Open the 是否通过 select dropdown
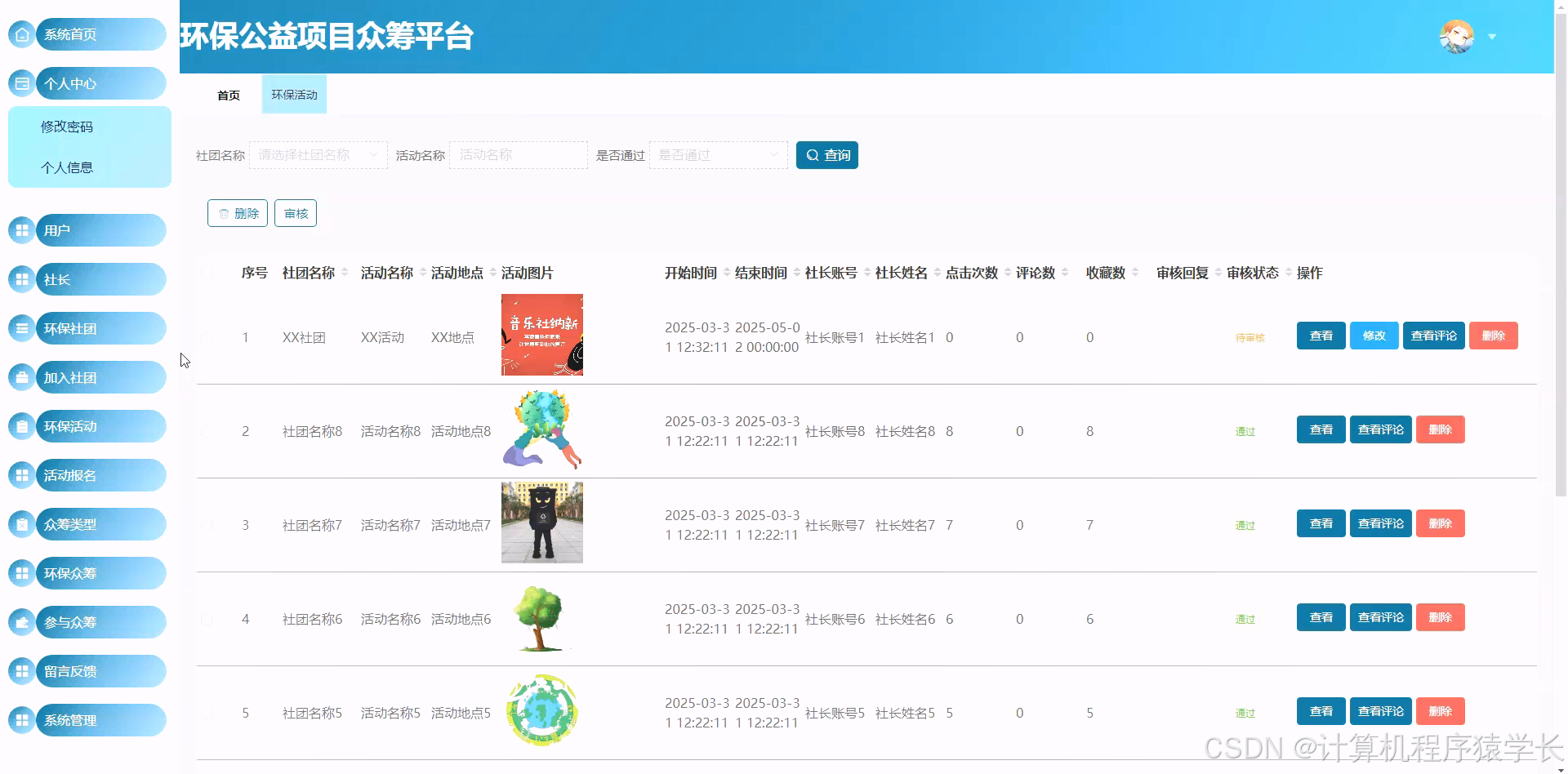This screenshot has width=1568, height=774. (719, 155)
